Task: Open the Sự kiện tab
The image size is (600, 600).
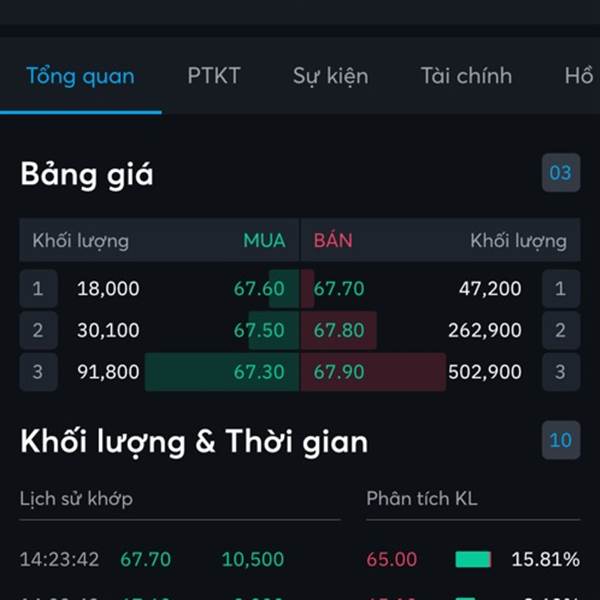Action: click(330, 76)
